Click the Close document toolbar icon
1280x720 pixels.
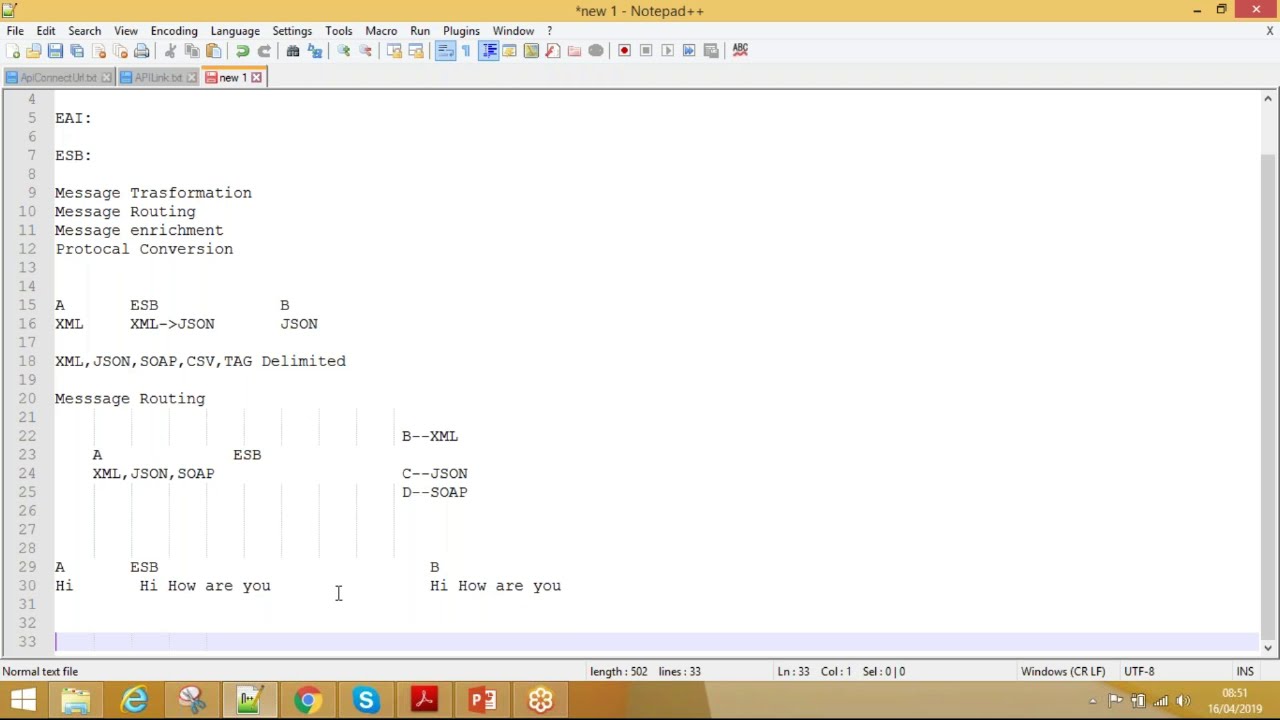99,50
